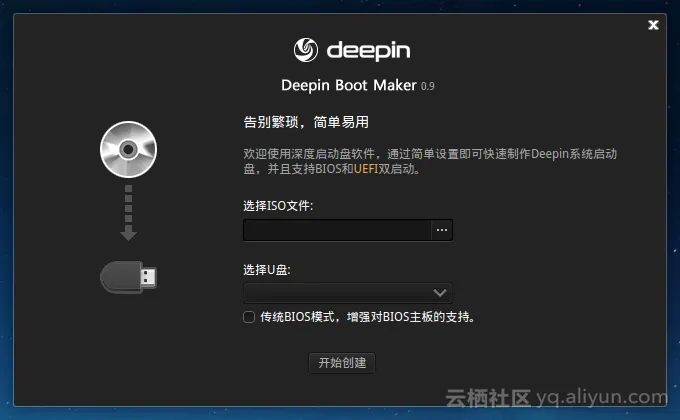
Task: Click the orange UEFI text
Action: [x=366, y=169]
